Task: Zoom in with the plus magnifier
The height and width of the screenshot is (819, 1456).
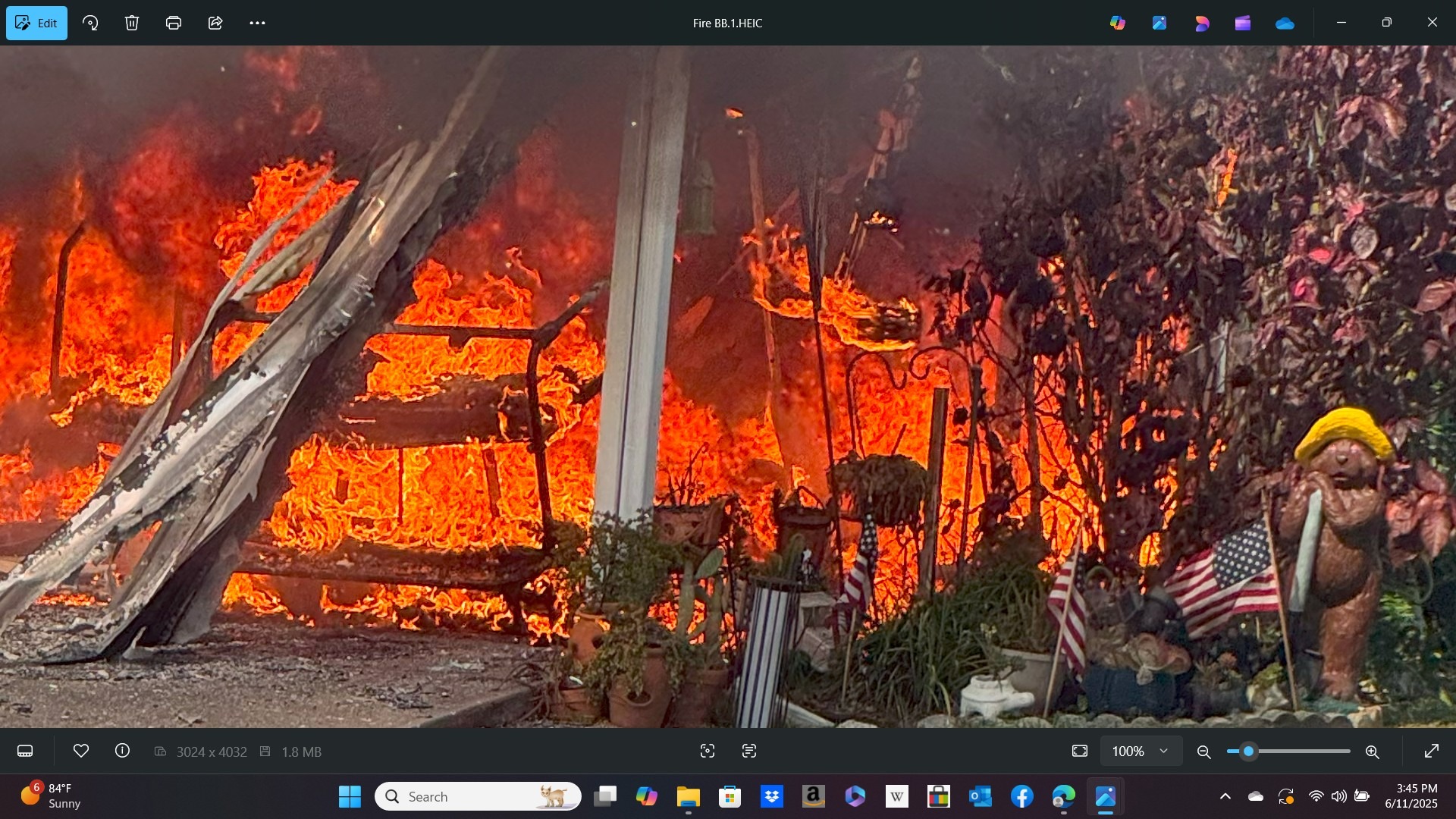Action: coord(1373,752)
